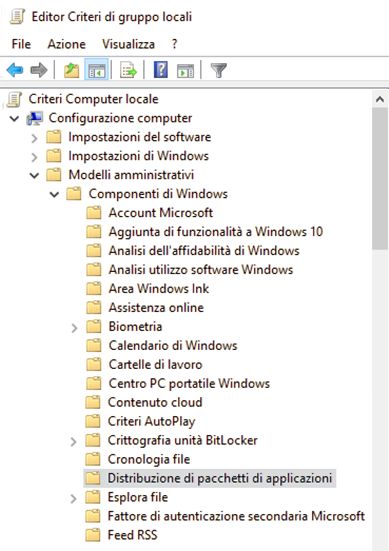Click the Export list icon

128,70
